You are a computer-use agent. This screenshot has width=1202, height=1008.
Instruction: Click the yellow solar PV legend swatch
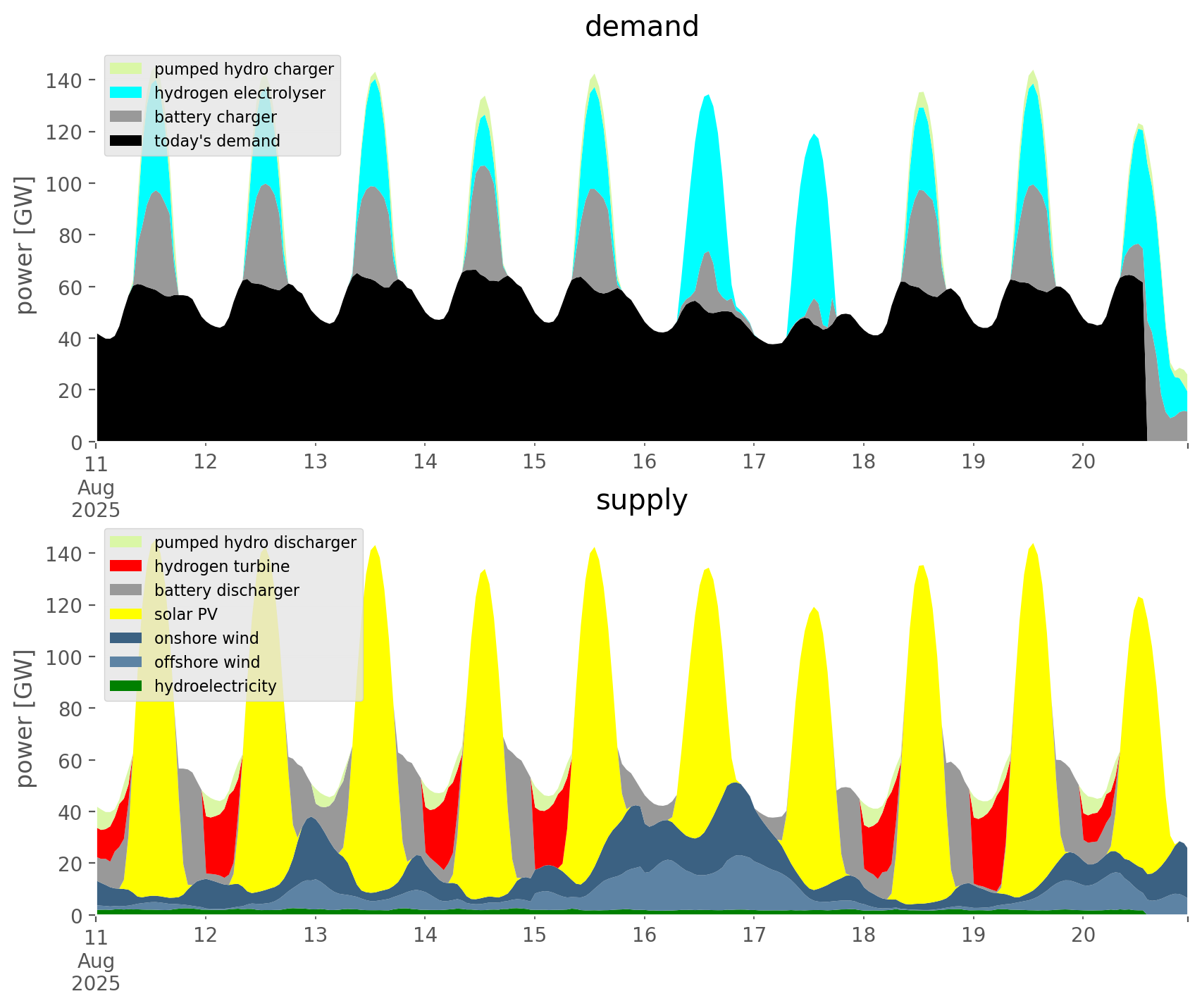(x=126, y=614)
